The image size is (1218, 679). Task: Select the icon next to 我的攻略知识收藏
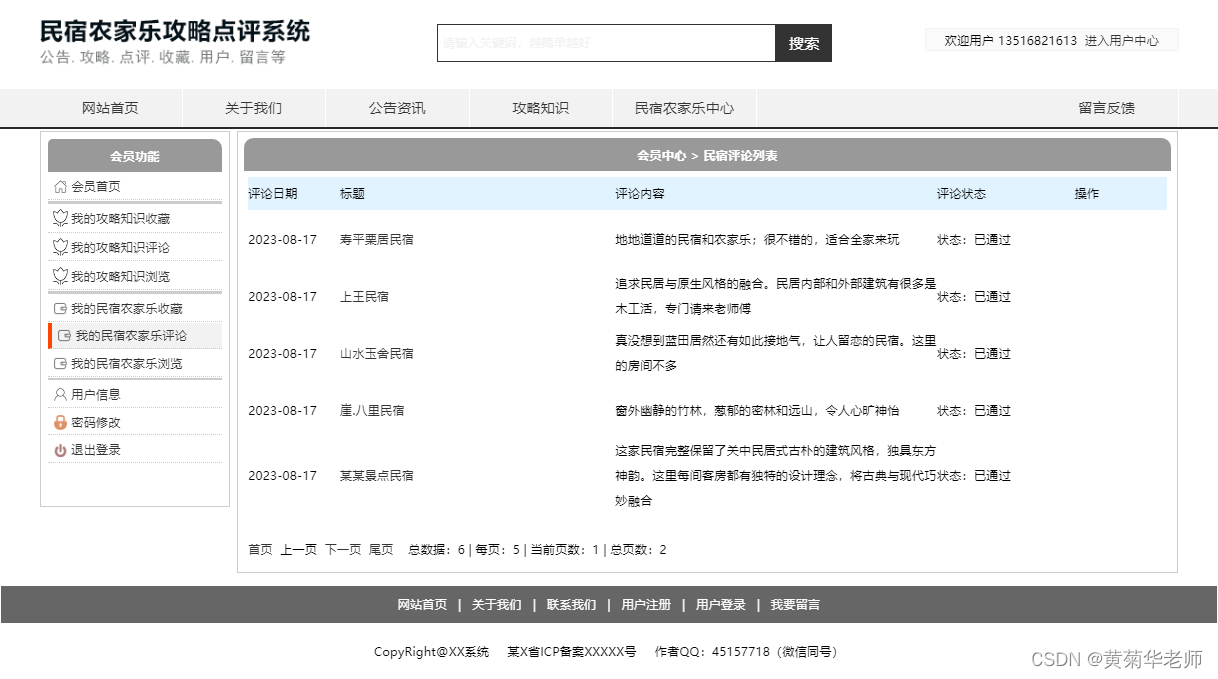pos(59,218)
